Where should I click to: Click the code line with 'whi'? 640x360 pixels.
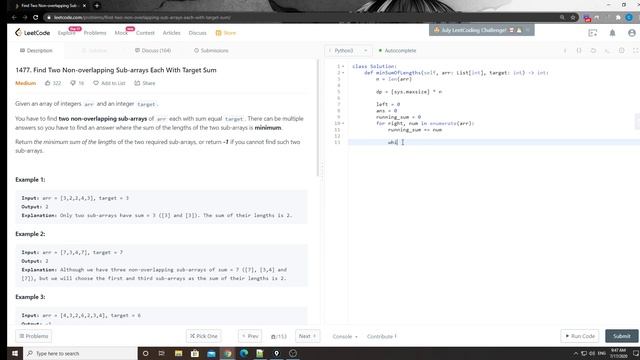(494, 142)
